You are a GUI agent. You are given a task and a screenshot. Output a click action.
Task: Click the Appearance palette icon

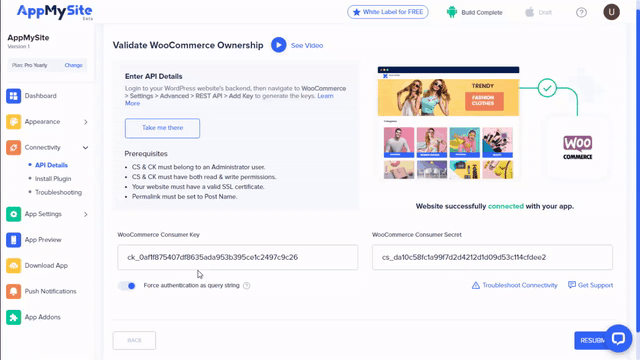[13, 122]
